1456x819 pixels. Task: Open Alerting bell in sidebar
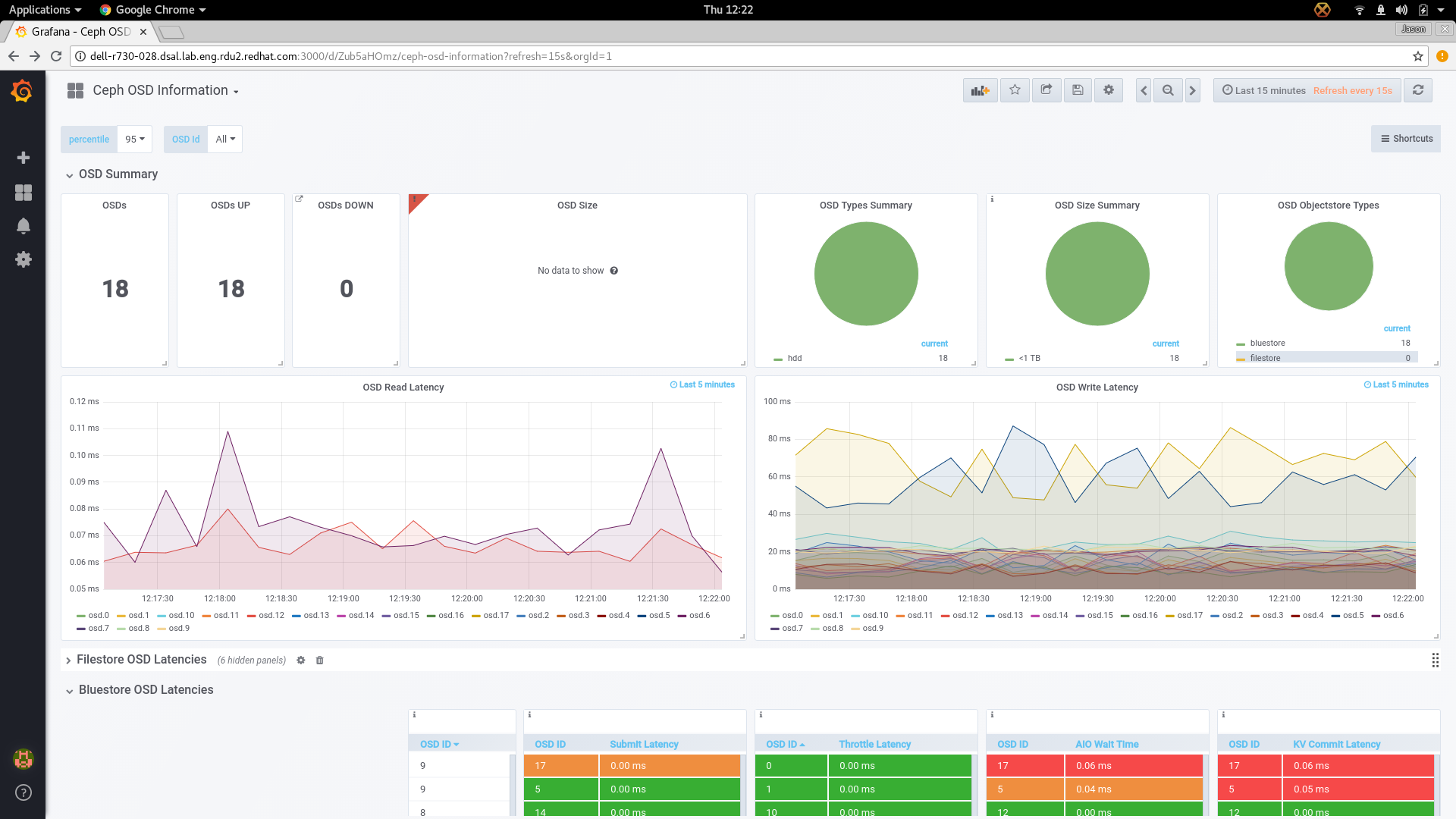tap(24, 226)
